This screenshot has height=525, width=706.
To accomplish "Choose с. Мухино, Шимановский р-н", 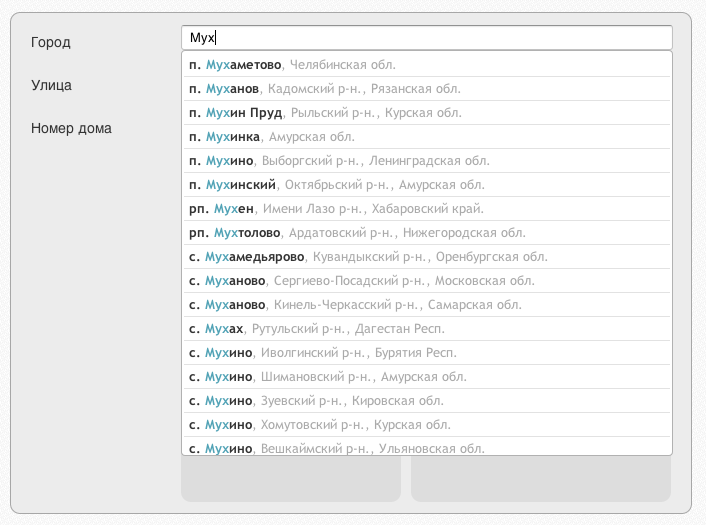I will click(x=426, y=377).
